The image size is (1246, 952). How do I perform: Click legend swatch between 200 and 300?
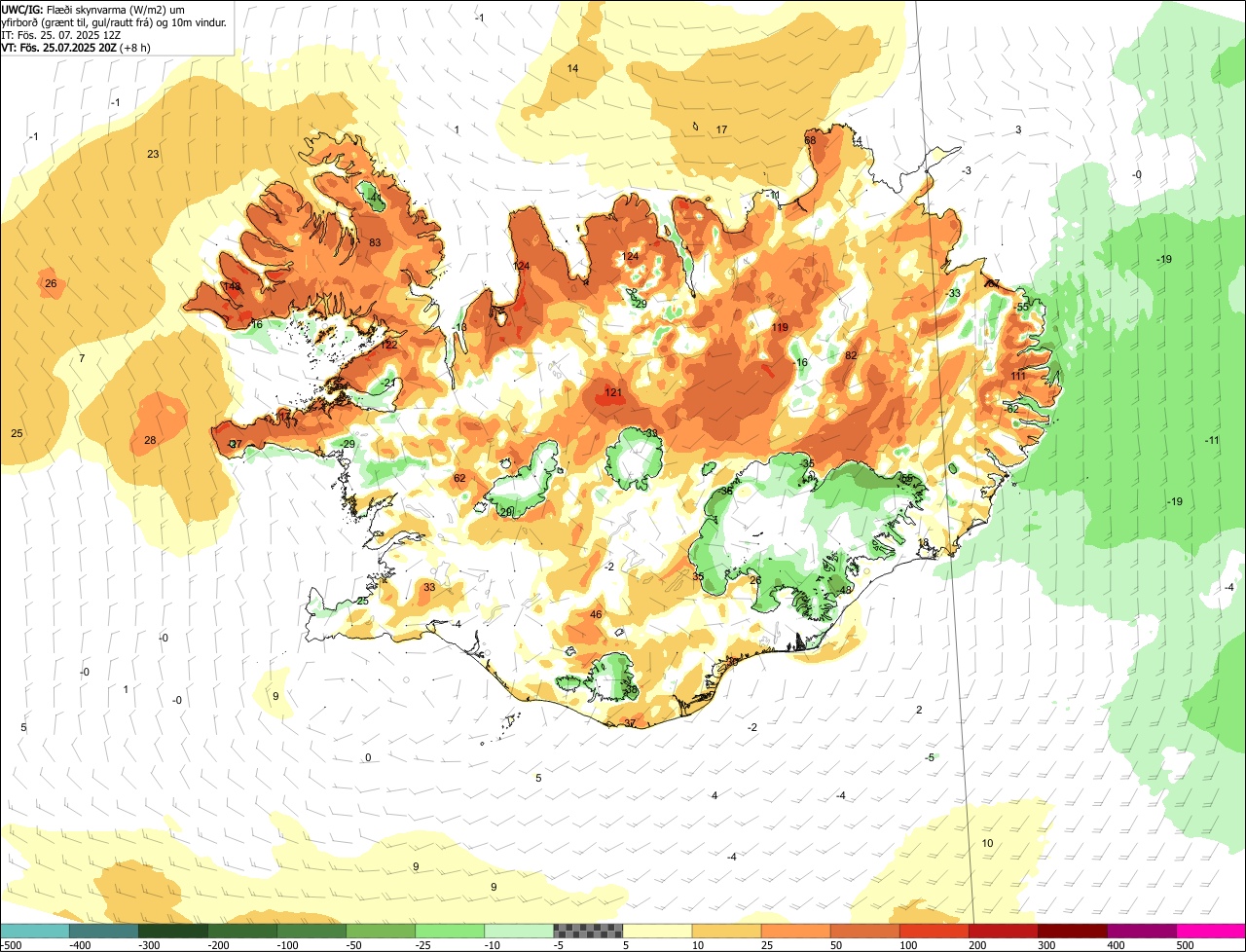[1003, 931]
